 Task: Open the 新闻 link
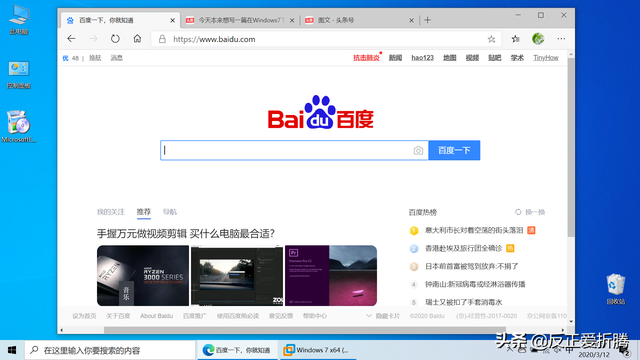(x=395, y=58)
